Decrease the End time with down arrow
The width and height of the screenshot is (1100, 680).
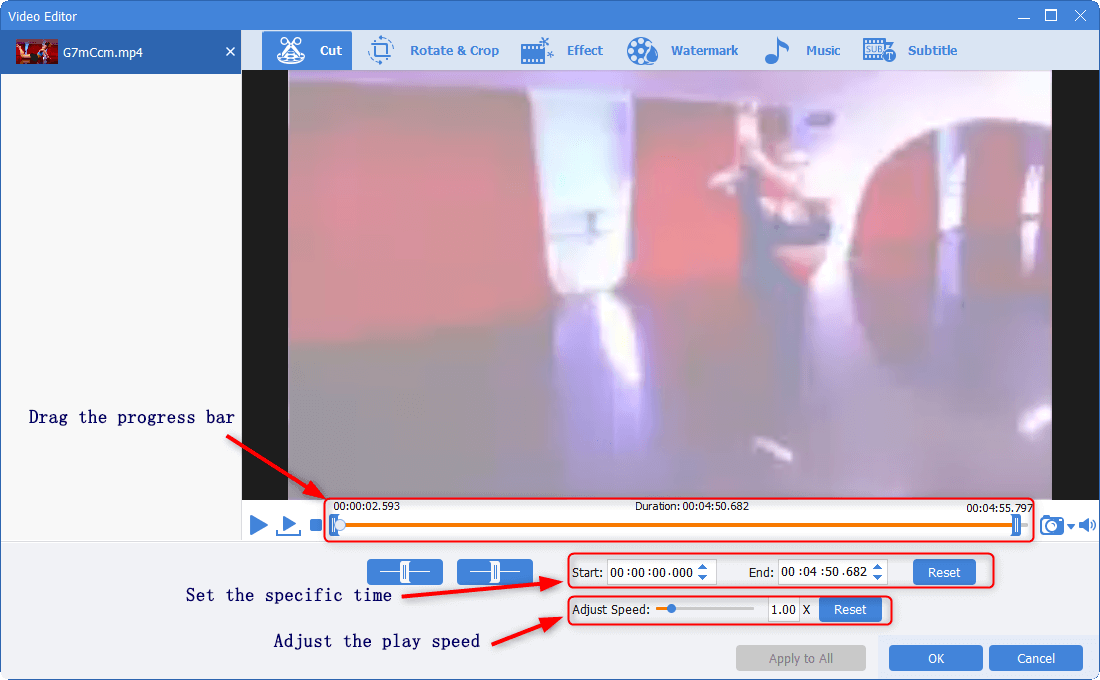coord(877,578)
